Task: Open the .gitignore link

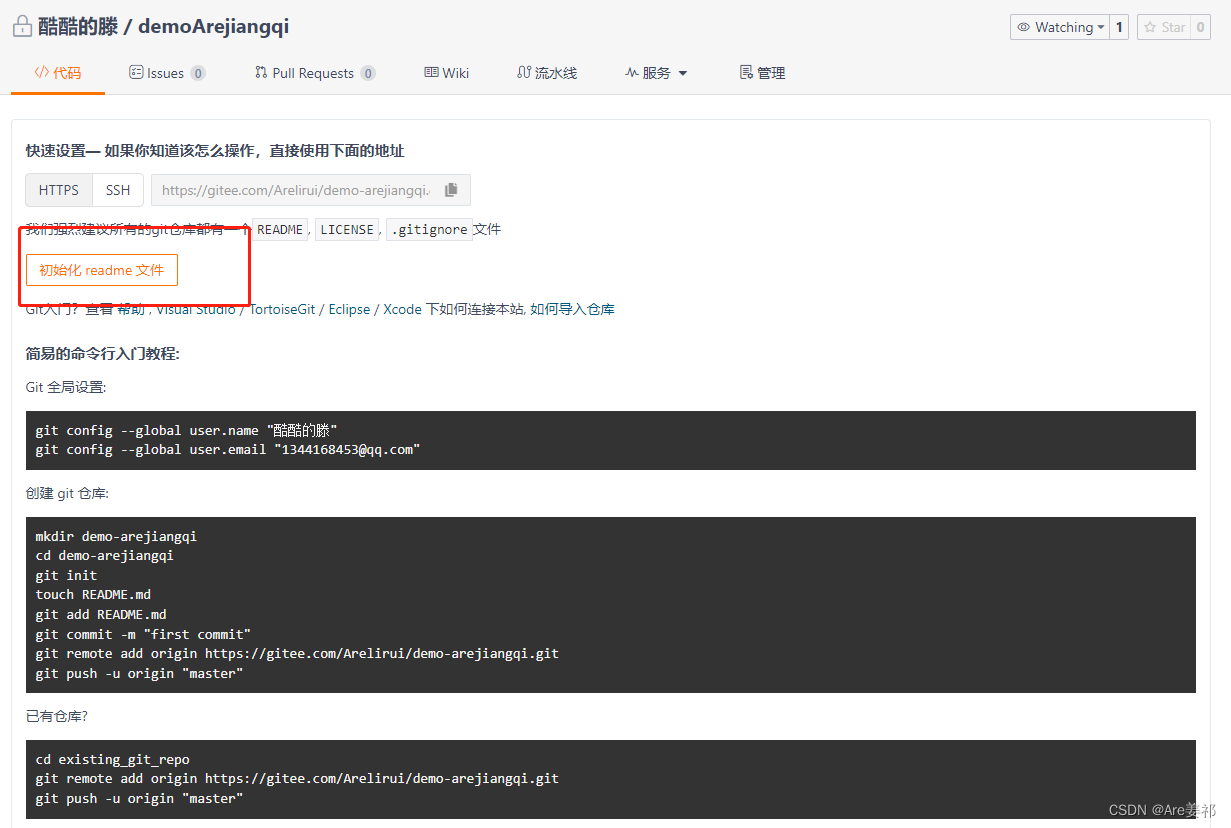Action: [x=429, y=229]
